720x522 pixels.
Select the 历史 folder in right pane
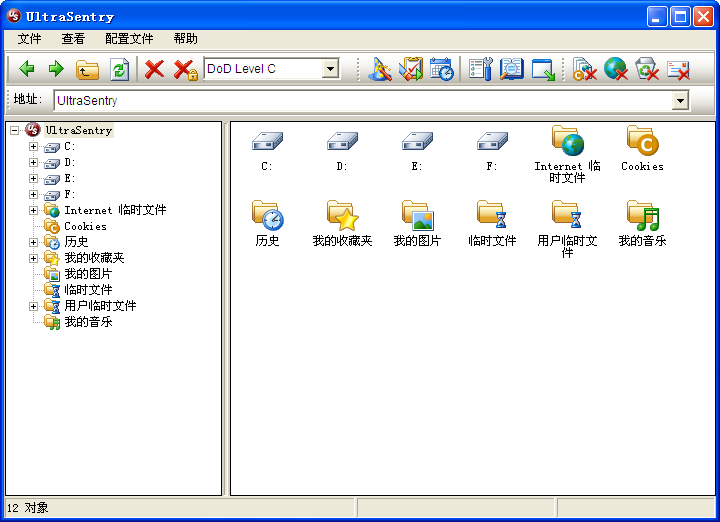click(267, 222)
